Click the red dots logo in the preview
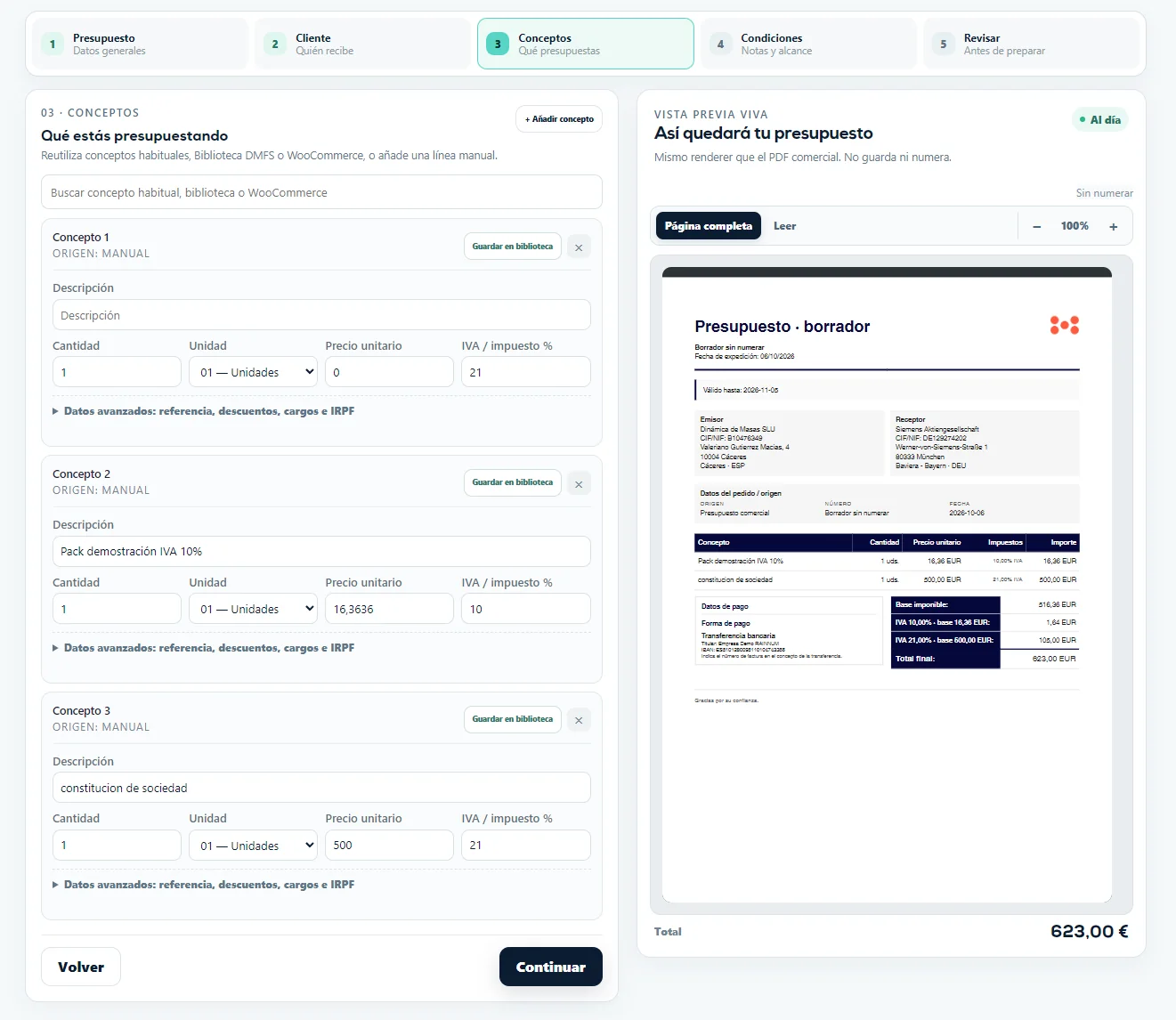This screenshot has width=1176, height=1020. [x=1065, y=325]
